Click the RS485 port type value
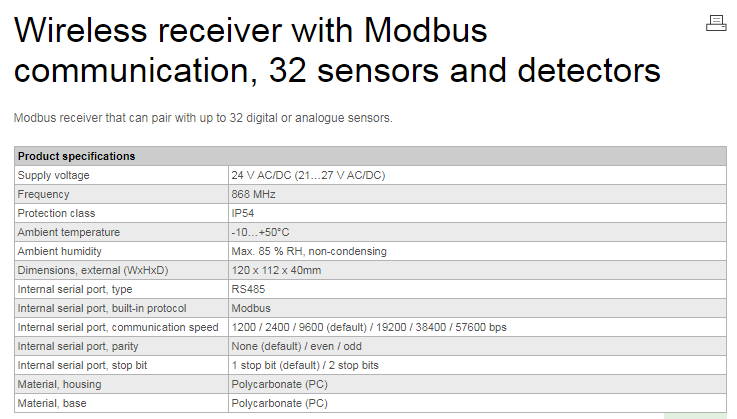Screen dimensions: 737x419 point(248,289)
